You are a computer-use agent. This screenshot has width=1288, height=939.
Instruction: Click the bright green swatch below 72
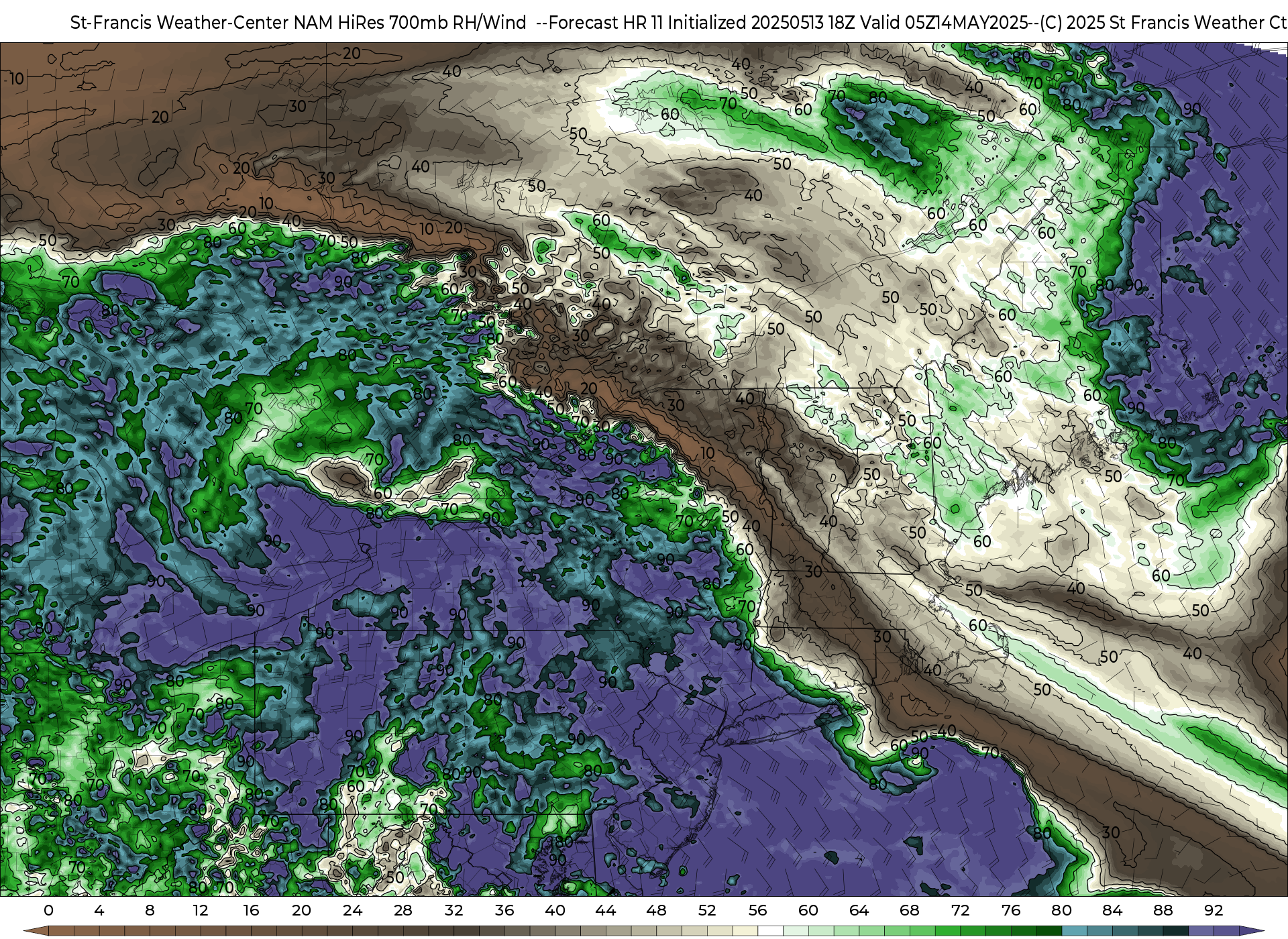point(973,931)
